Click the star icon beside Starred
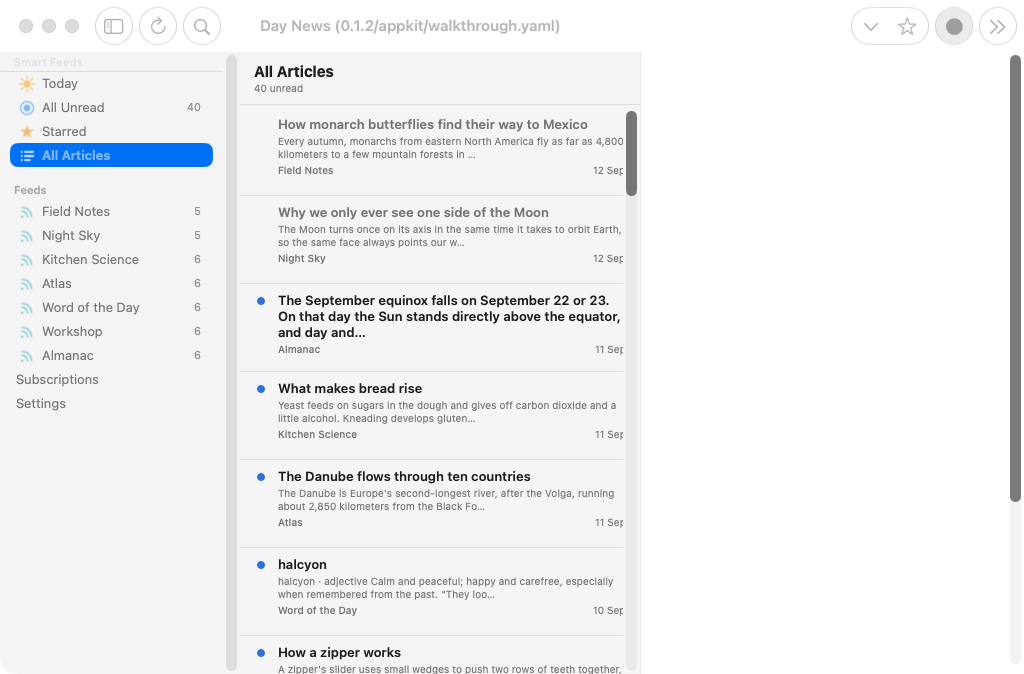The width and height of the screenshot is (1024, 674). point(27,131)
